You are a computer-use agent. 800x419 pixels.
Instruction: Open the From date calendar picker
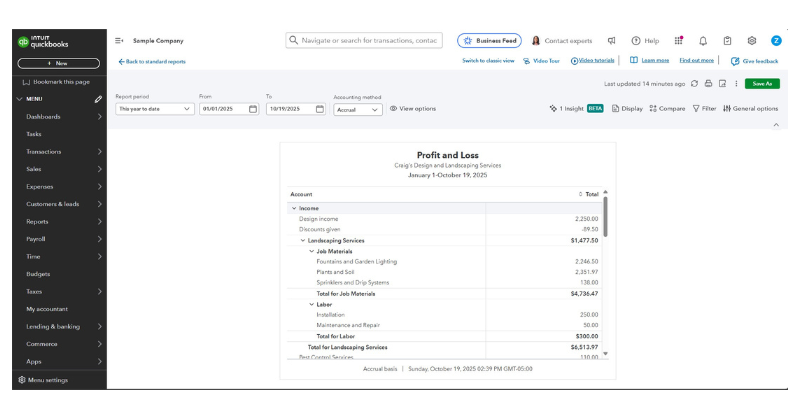pyautogui.click(x=253, y=109)
